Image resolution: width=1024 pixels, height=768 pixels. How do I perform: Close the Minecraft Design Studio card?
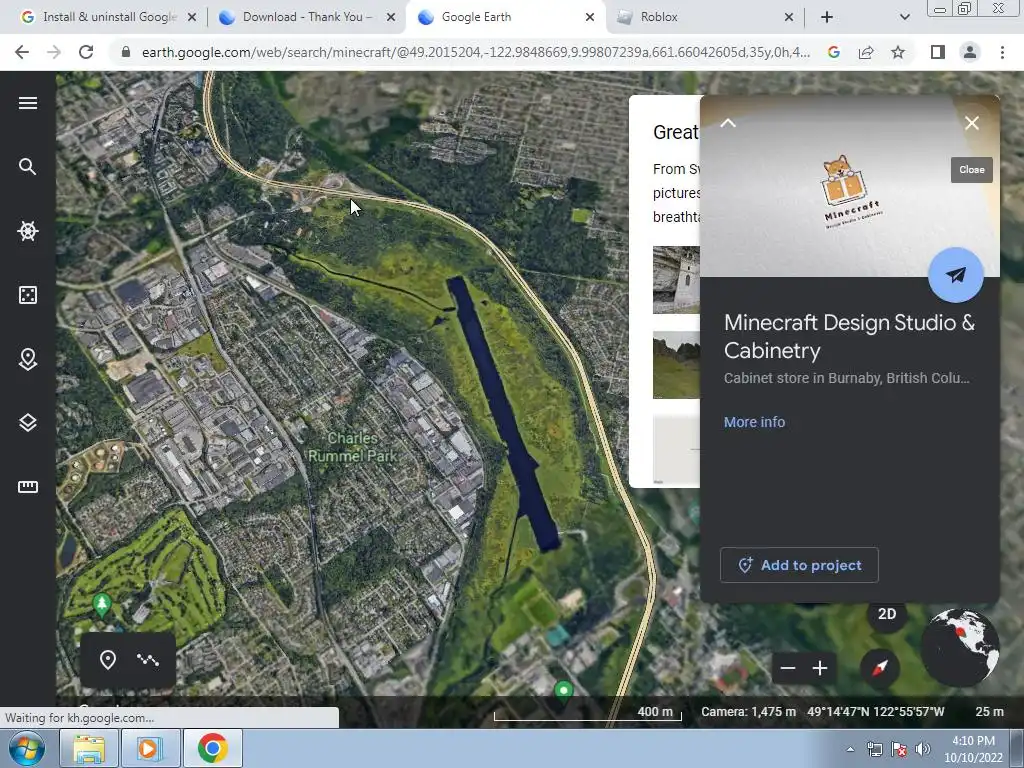coord(972,123)
